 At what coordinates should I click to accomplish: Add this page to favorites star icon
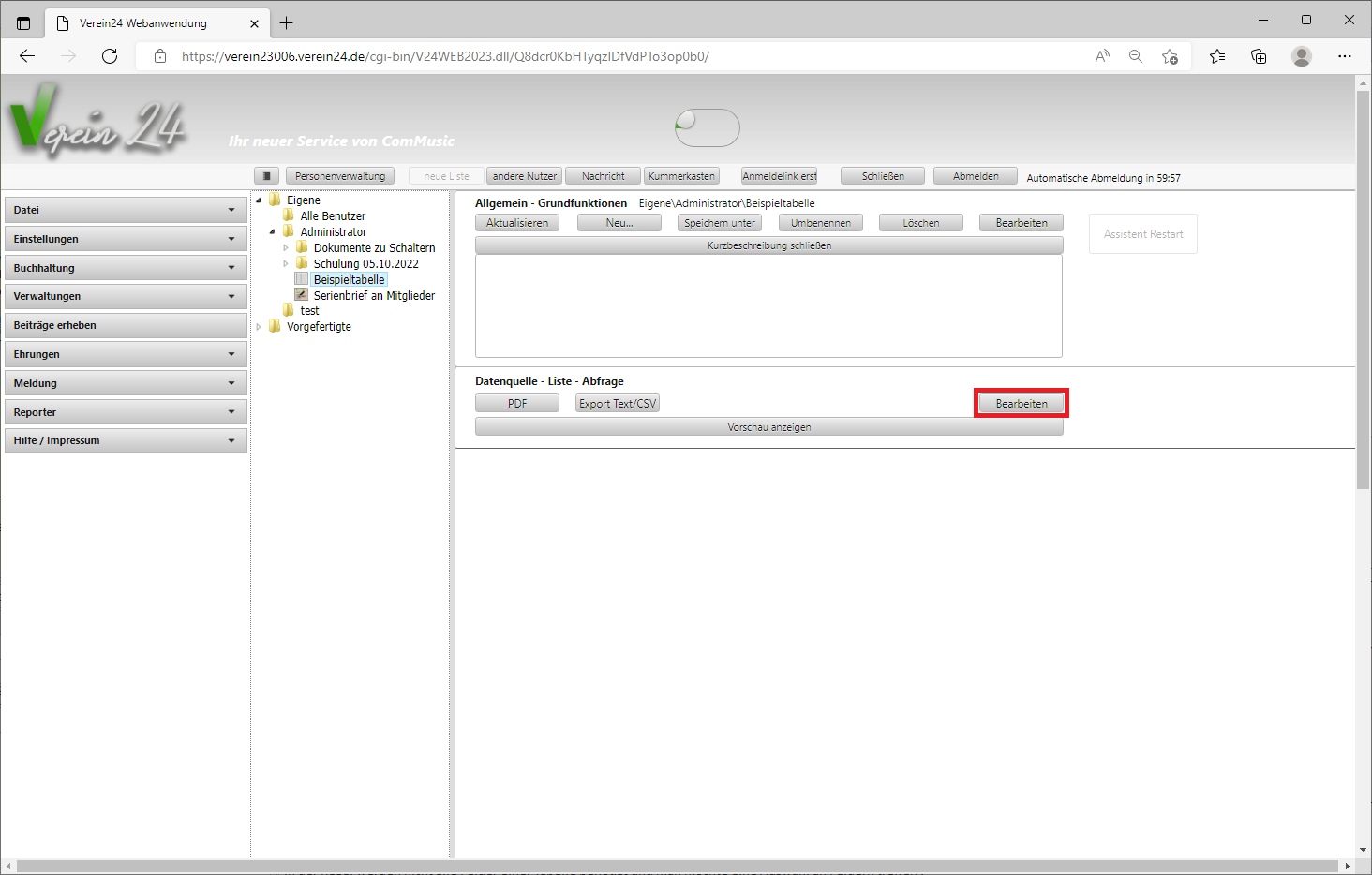click(1170, 56)
